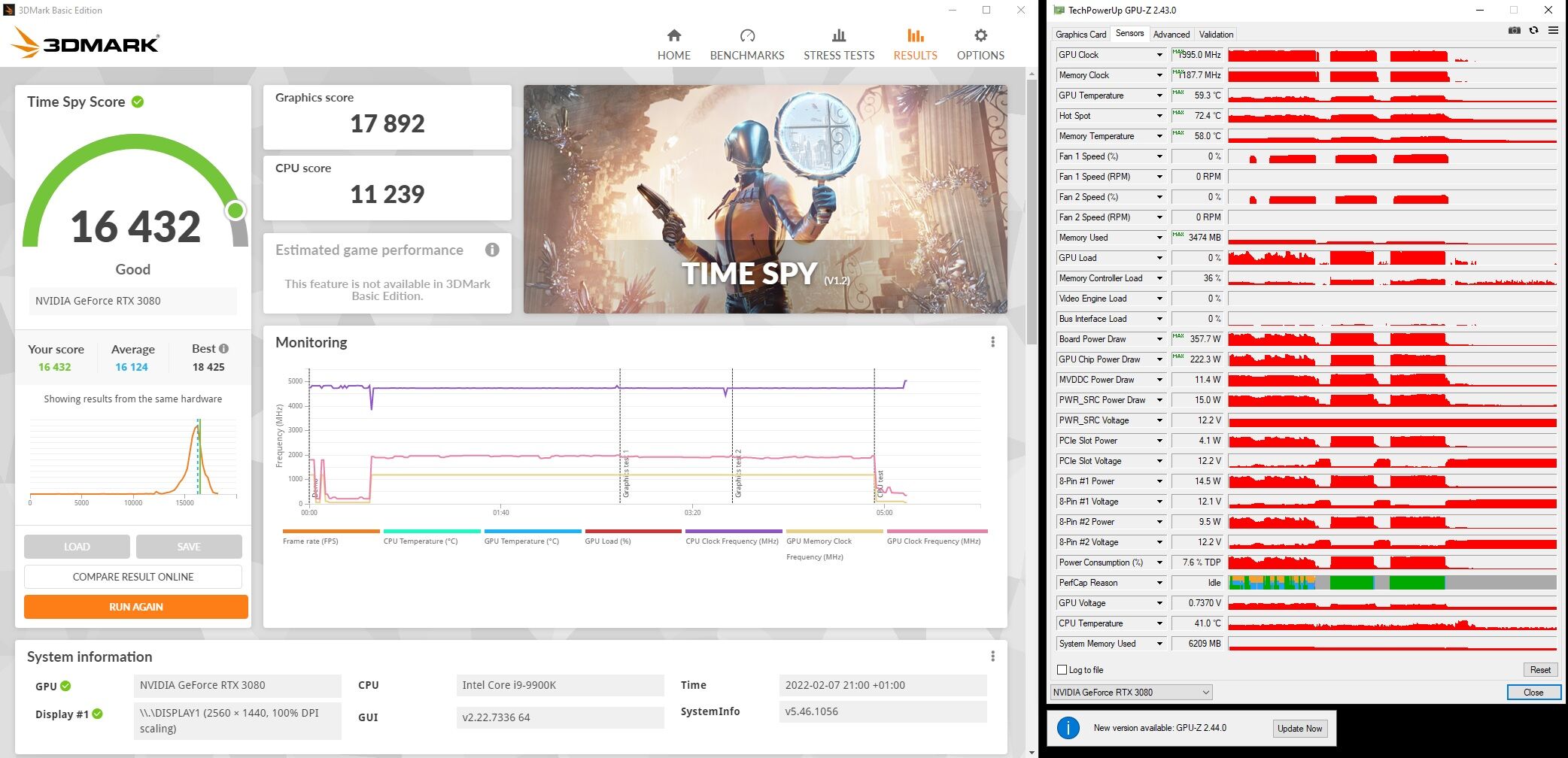Switch to the Graphics Card tab
1568x758 pixels.
[1080, 35]
